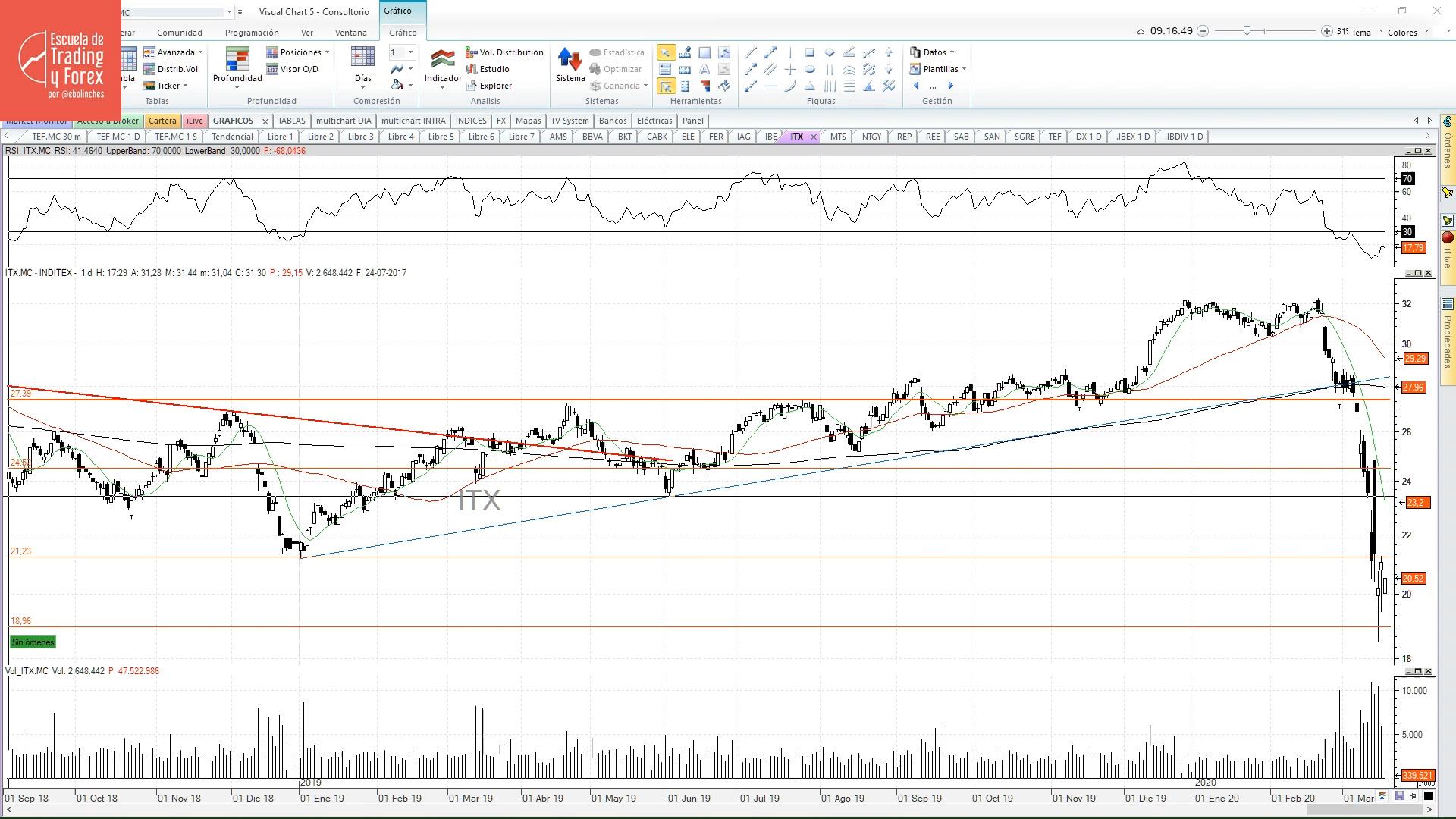This screenshot has height=819, width=1456.
Task: Draw a trend line figure
Action: (x=751, y=52)
